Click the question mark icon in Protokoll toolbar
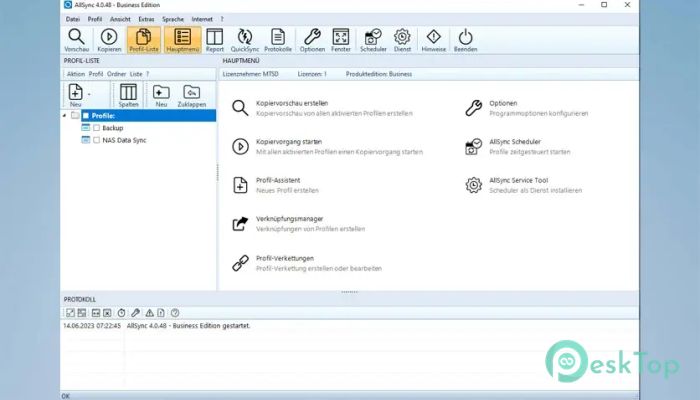The image size is (700, 400). click(x=175, y=313)
